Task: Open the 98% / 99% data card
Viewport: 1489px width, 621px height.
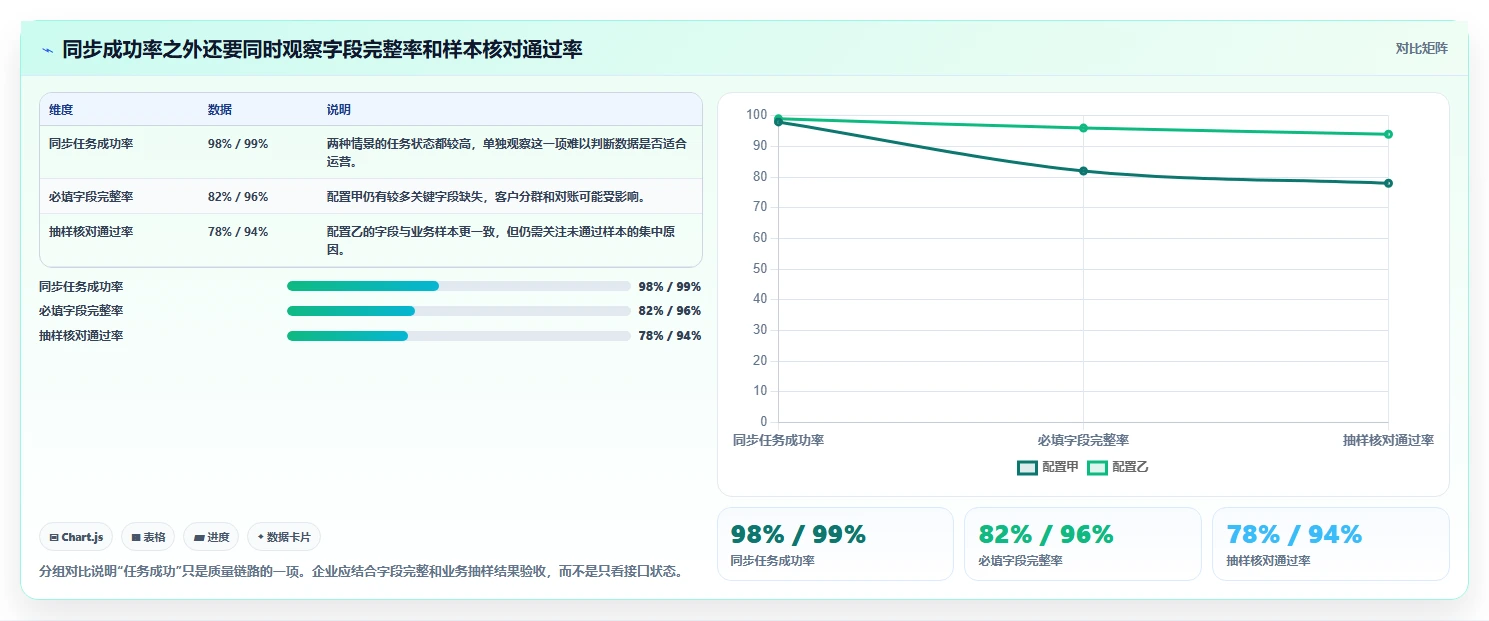Action: point(835,544)
